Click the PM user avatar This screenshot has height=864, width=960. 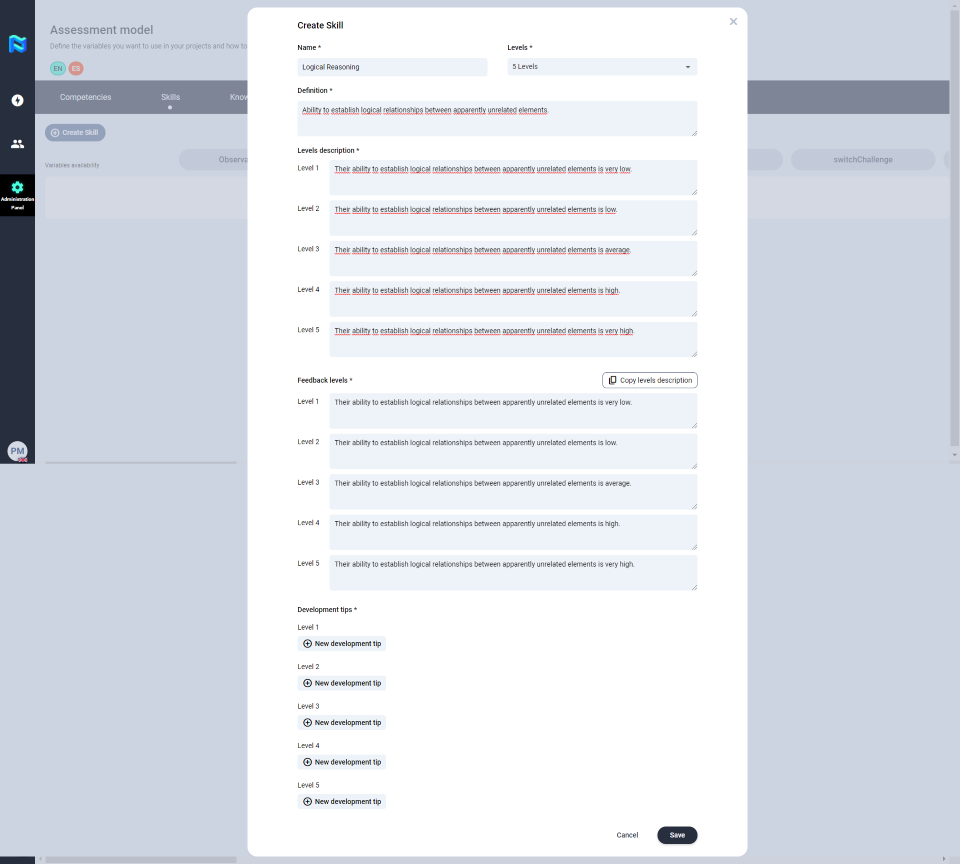point(17,451)
